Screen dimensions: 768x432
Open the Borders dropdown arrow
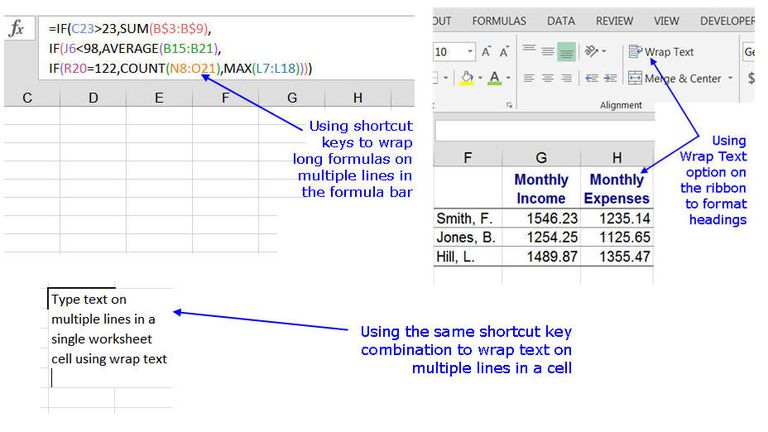(446, 78)
